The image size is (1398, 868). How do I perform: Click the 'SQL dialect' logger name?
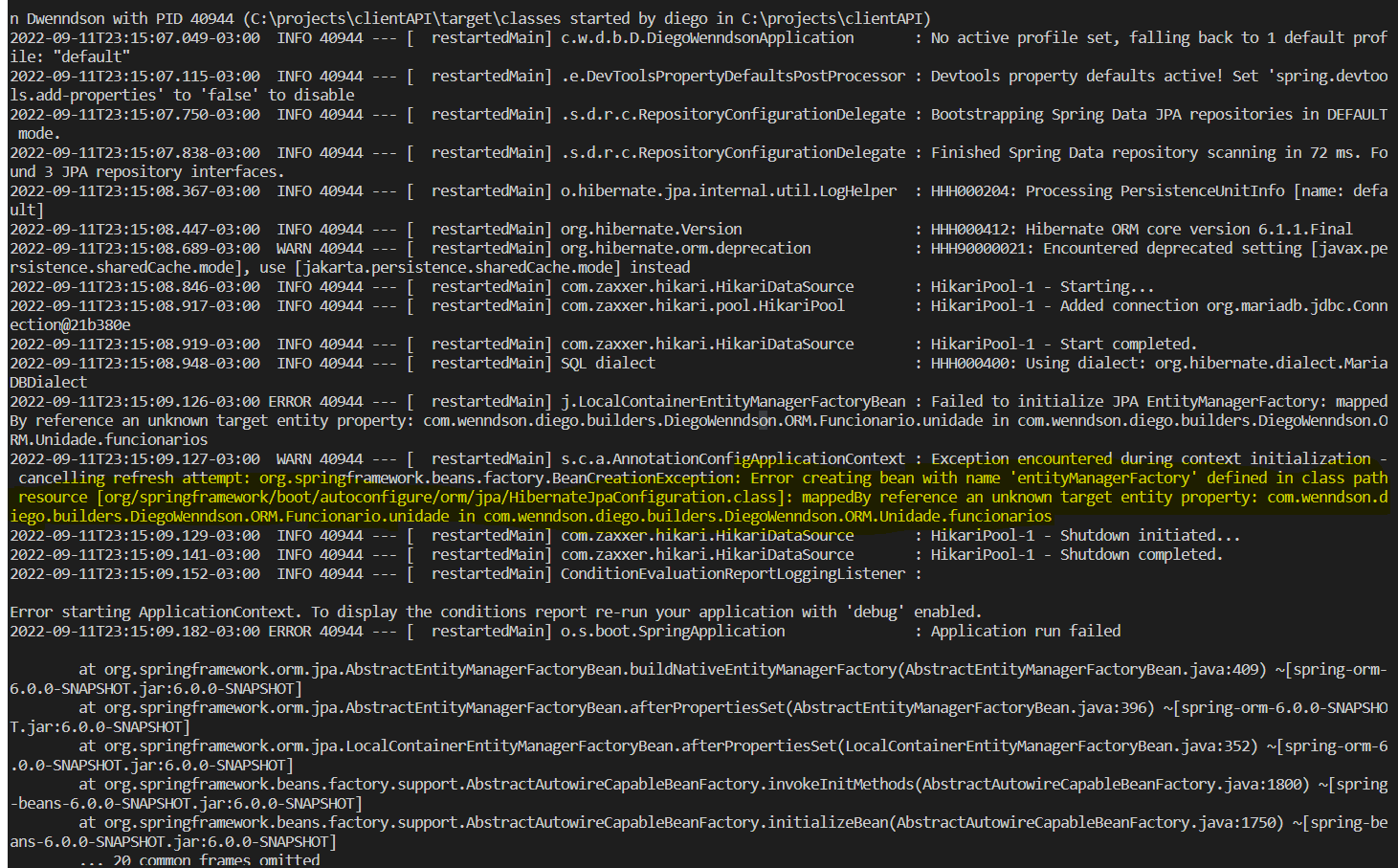[609, 363]
